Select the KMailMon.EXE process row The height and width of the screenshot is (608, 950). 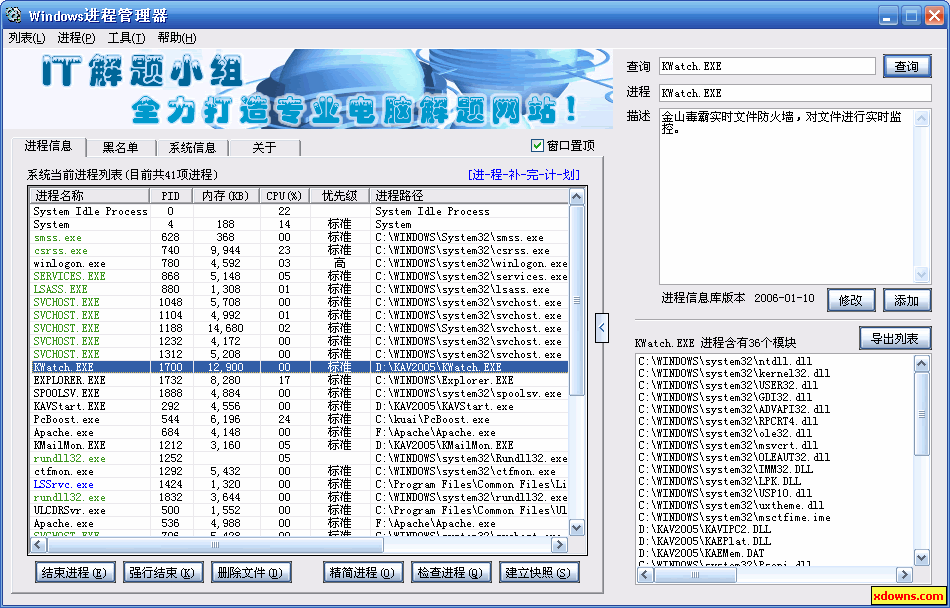[300, 445]
